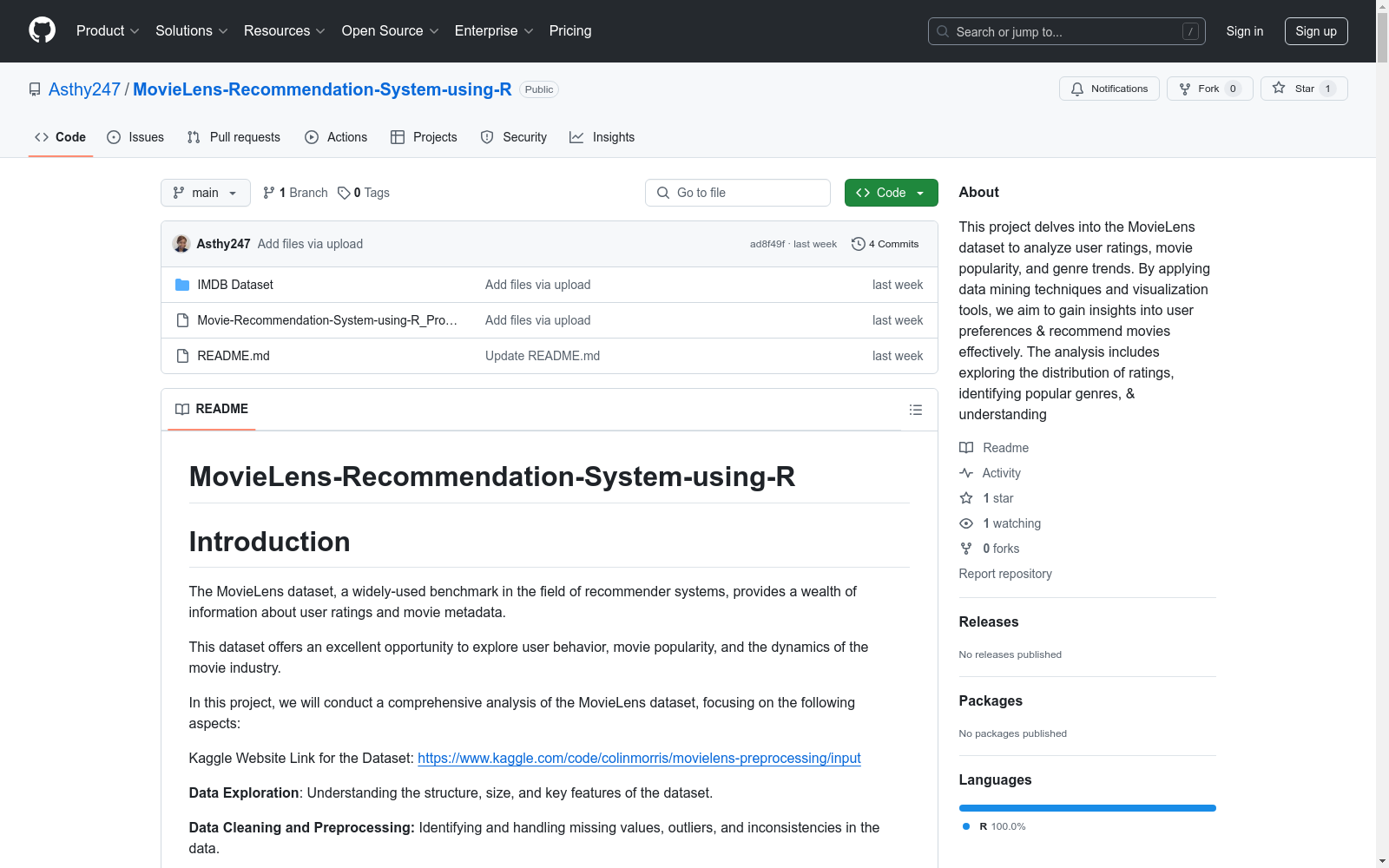Click the repository icon beside Asthy247
This screenshot has width=1389, height=868.
(35, 89)
